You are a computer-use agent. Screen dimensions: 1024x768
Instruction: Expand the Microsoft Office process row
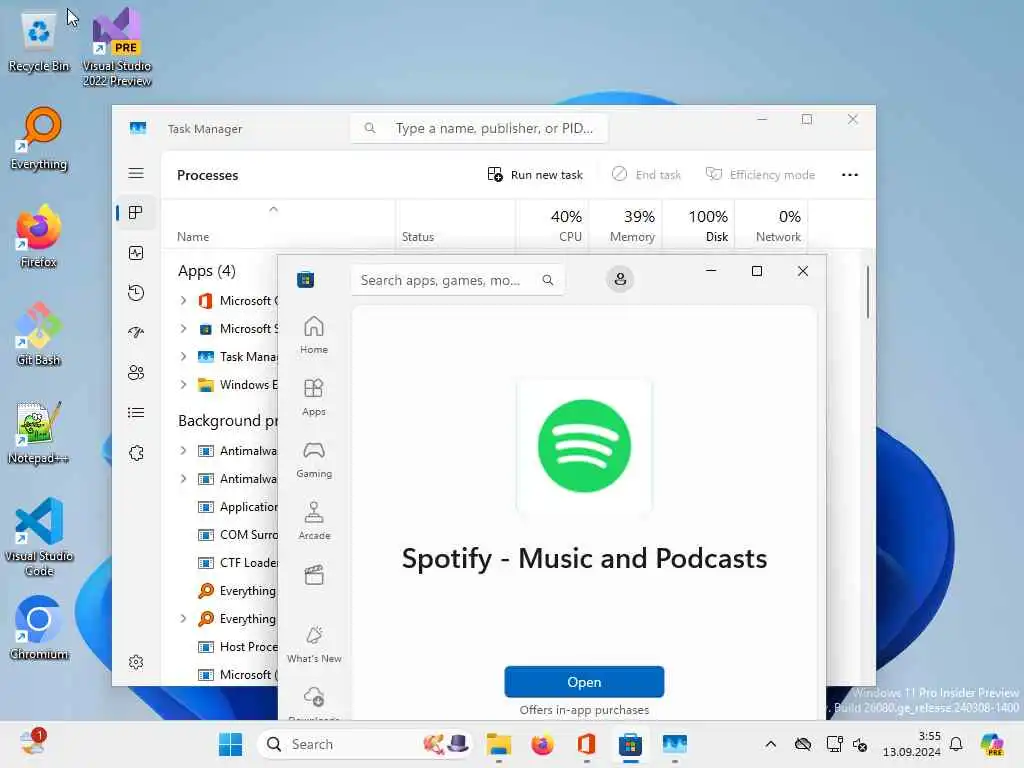tap(184, 300)
